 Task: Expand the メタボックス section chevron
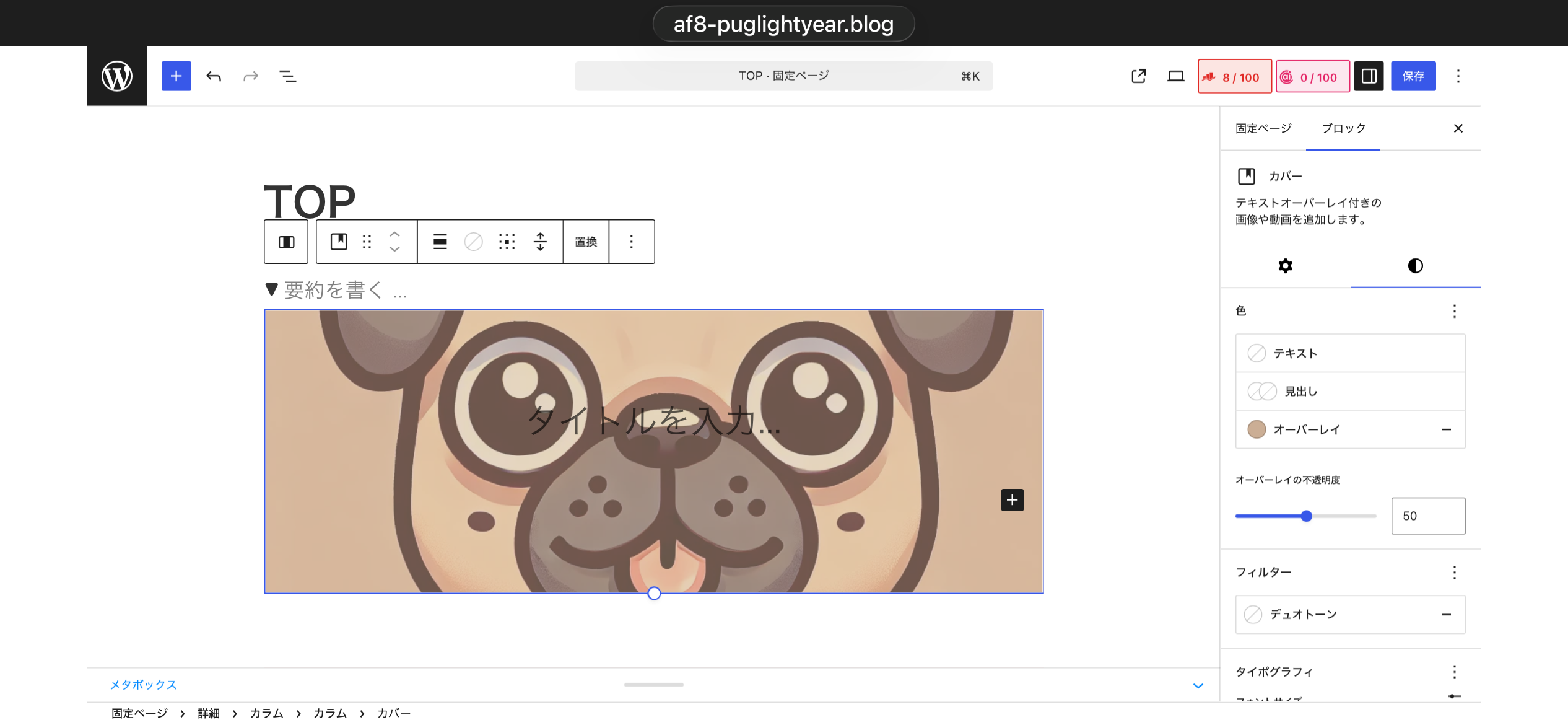tap(1198, 685)
